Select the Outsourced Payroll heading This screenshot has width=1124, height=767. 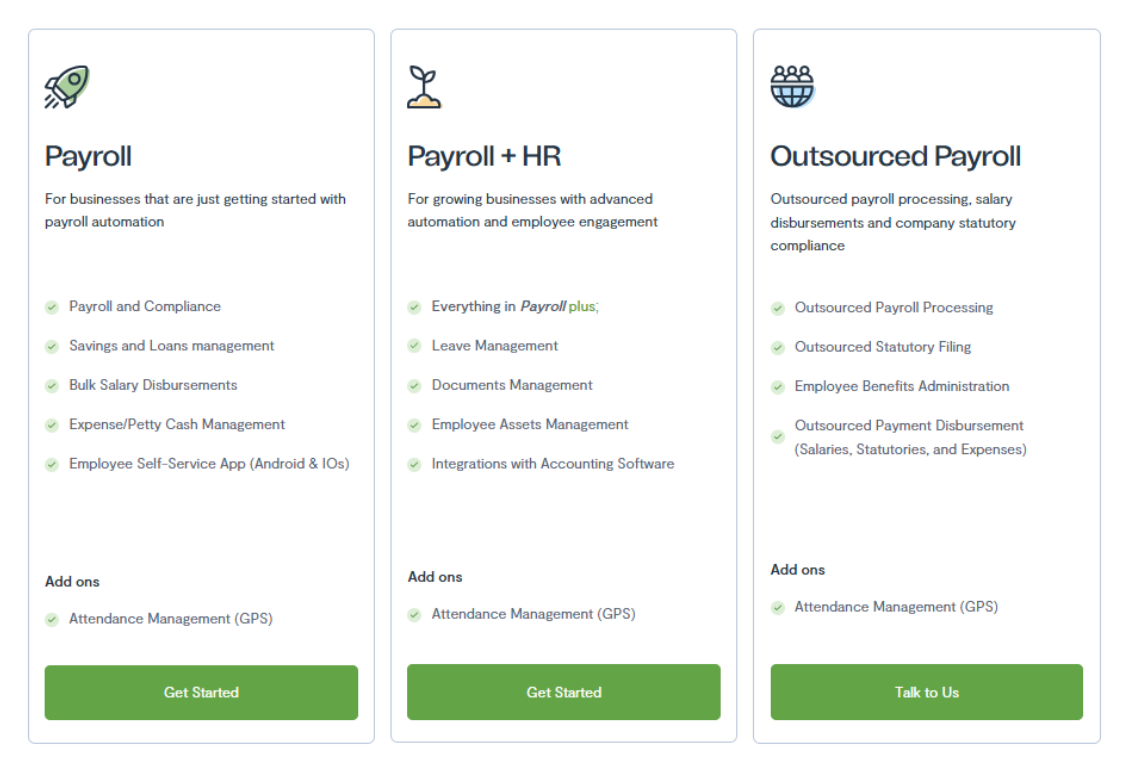(895, 157)
